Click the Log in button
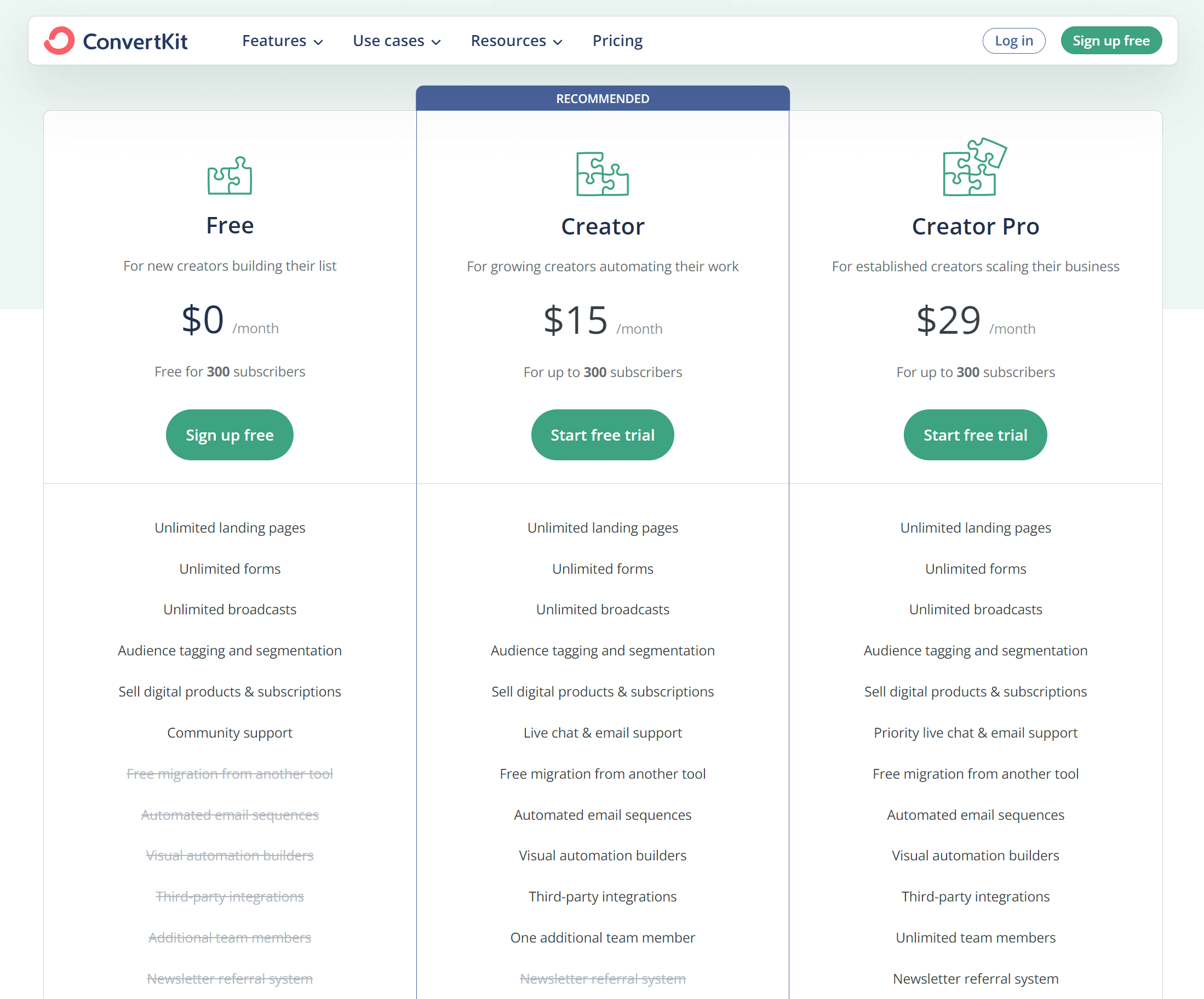Viewport: 1204px width, 999px height. point(1014,41)
